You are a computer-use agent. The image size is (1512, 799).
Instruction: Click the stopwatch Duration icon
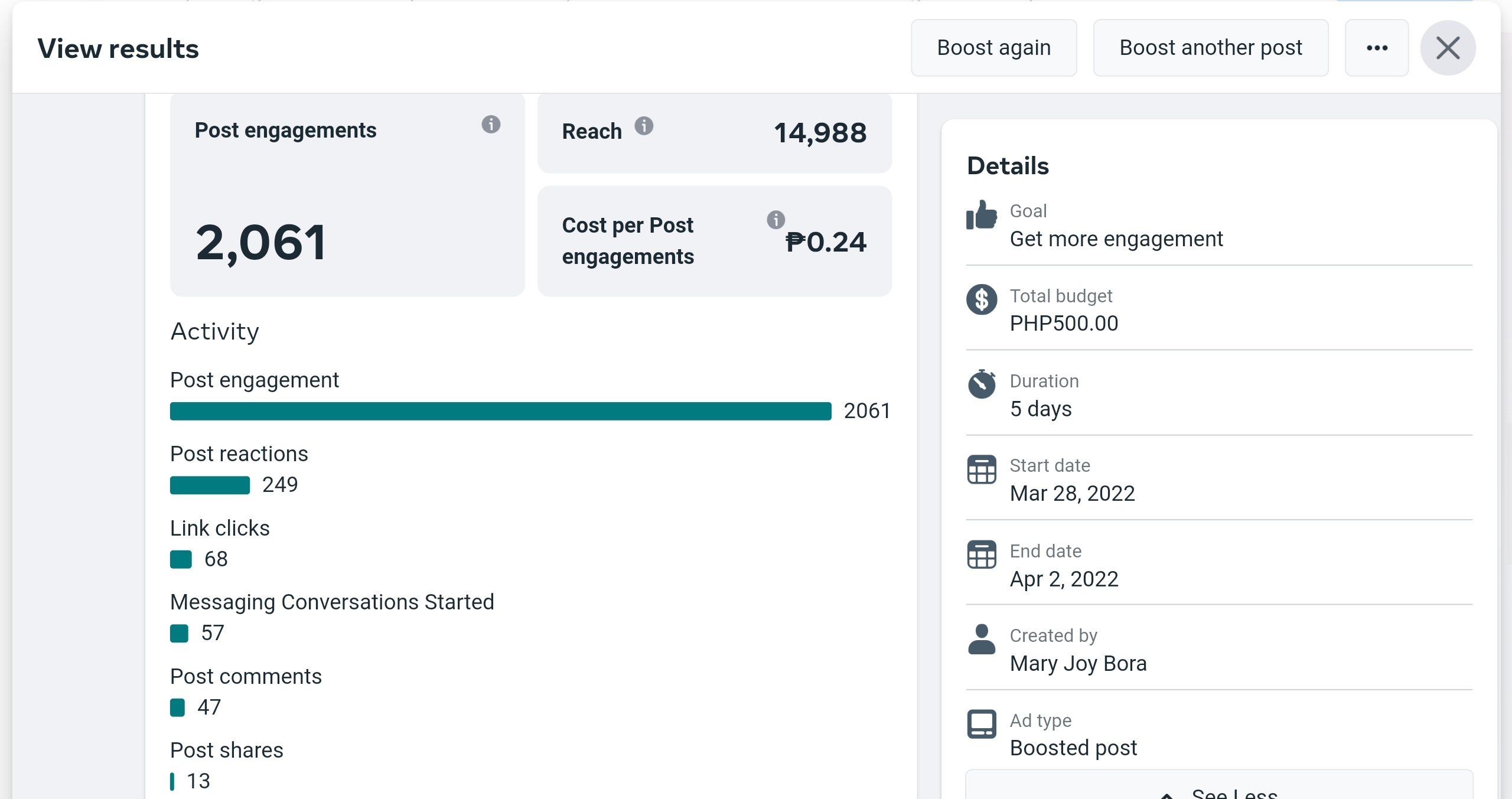coord(982,384)
